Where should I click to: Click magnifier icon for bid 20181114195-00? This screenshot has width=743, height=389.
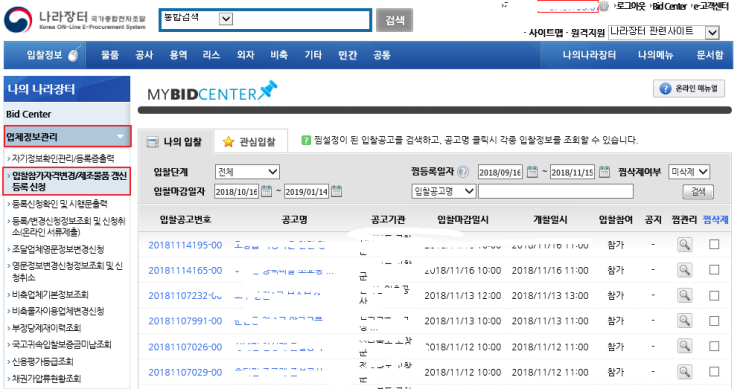684,244
